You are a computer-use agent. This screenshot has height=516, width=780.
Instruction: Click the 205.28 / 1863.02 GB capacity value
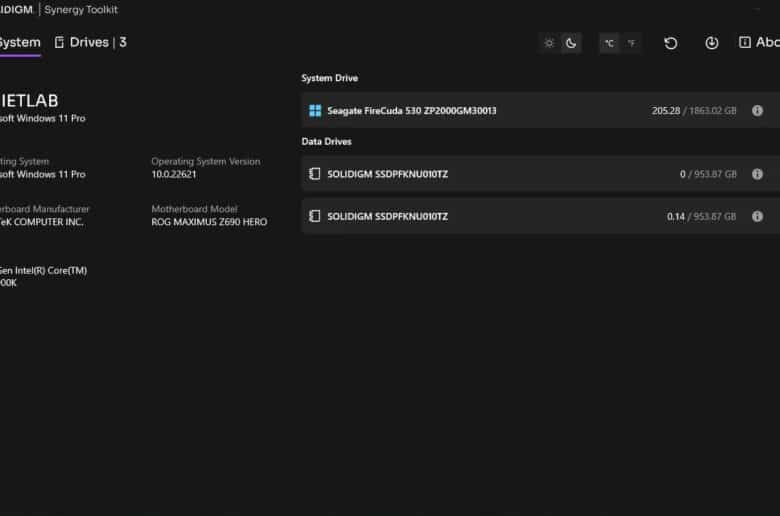click(x=694, y=111)
